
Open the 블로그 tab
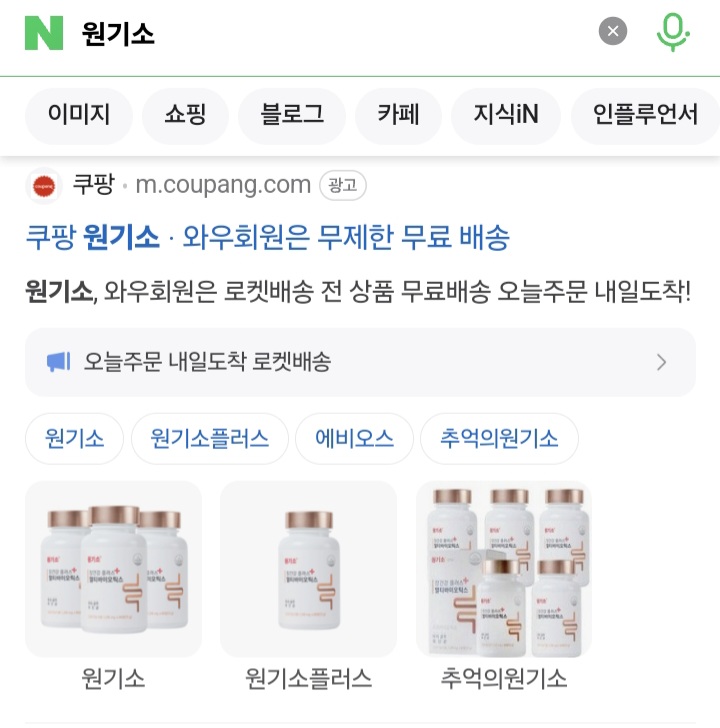292,114
